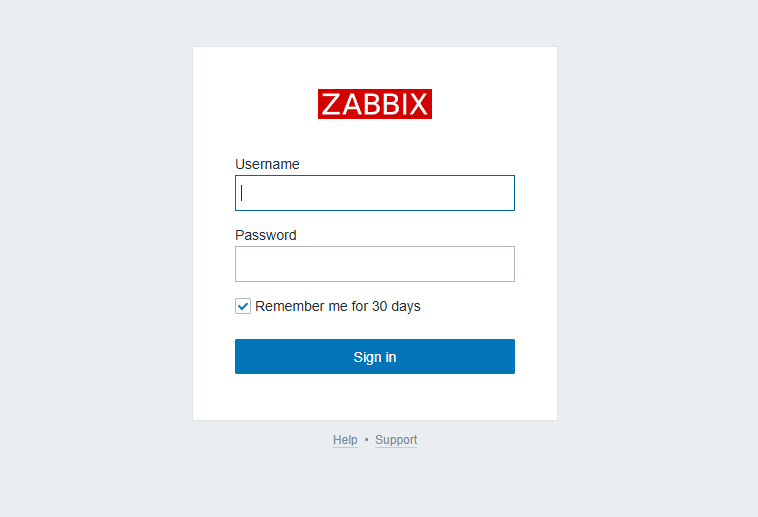Image resolution: width=758 pixels, height=517 pixels.
Task: Click the 'Remember me for 30 days' label text
Action: point(337,306)
